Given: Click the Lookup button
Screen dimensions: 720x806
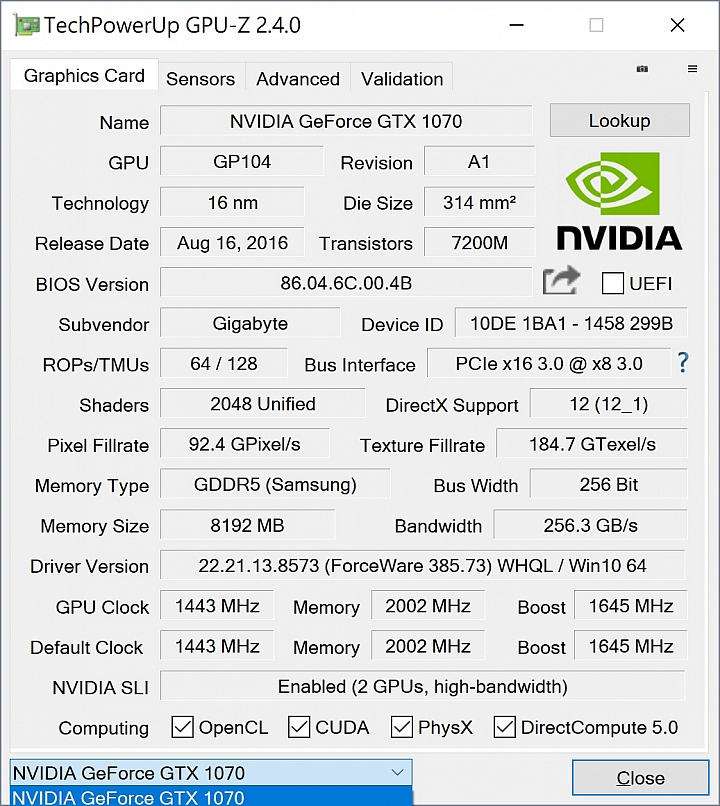Looking at the screenshot, I should point(619,120).
